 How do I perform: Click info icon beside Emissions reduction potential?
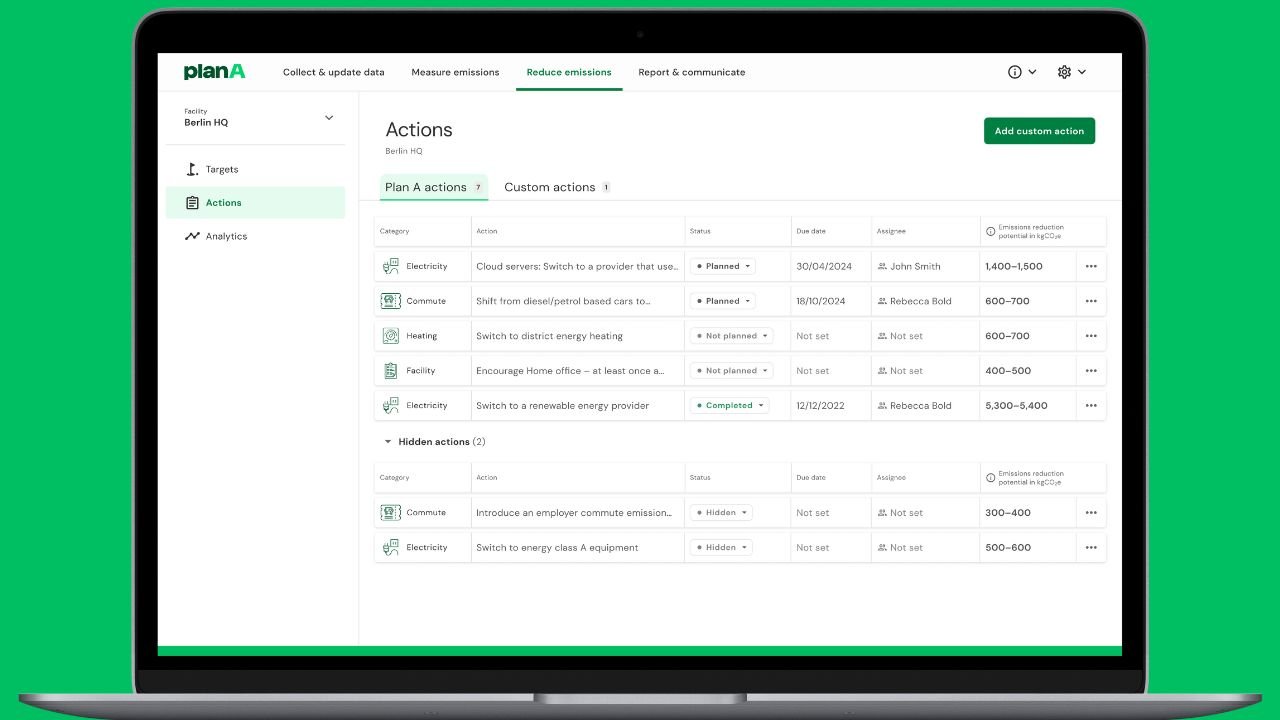tap(990, 231)
